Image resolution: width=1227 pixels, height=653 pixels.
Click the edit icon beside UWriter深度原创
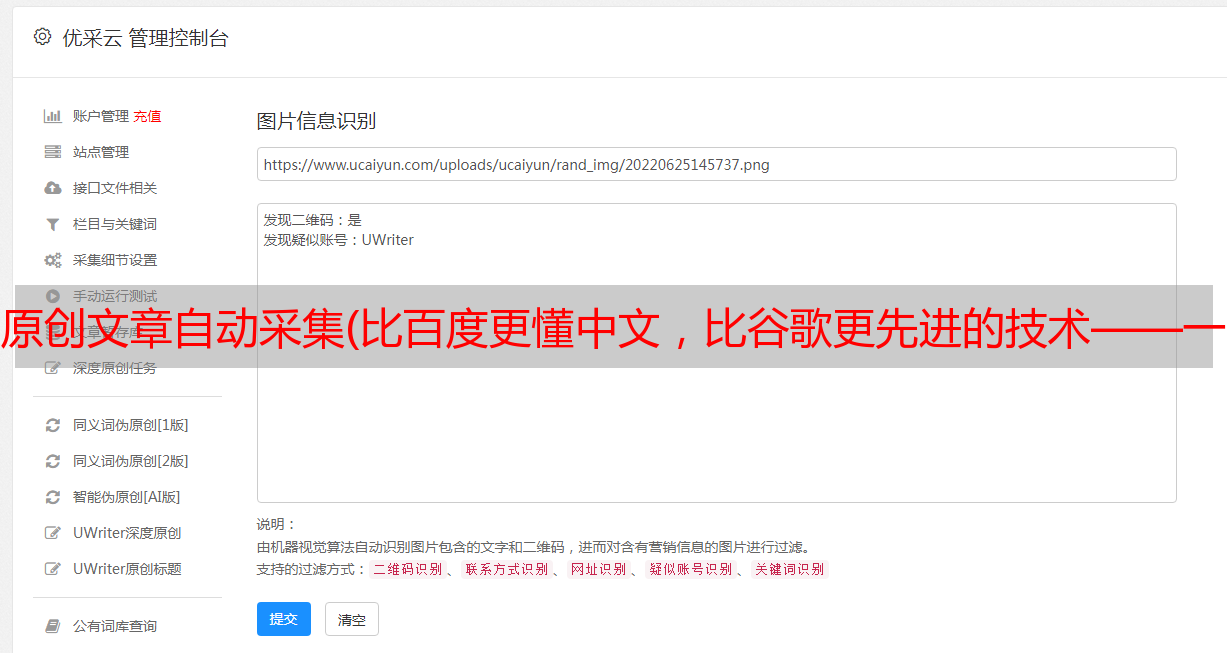click(x=53, y=533)
